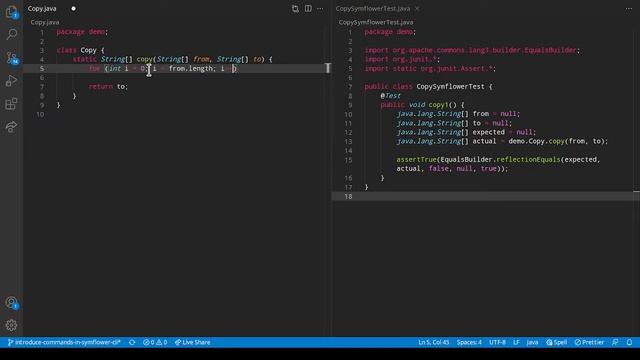Click the Open Changes icon in the Copy.java editor

[295, 9]
